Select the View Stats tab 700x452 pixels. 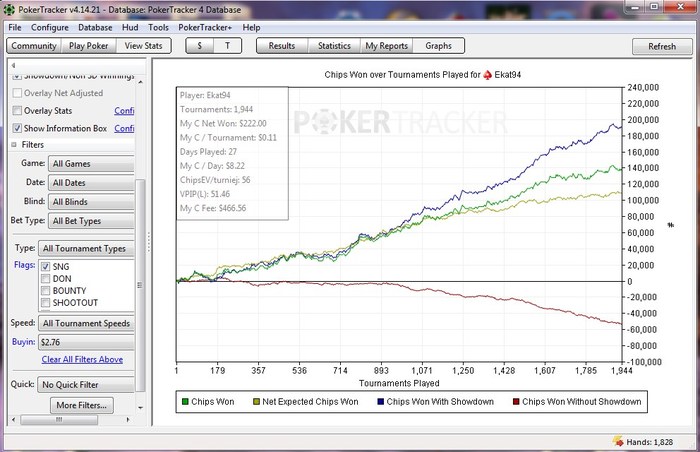[x=143, y=46]
